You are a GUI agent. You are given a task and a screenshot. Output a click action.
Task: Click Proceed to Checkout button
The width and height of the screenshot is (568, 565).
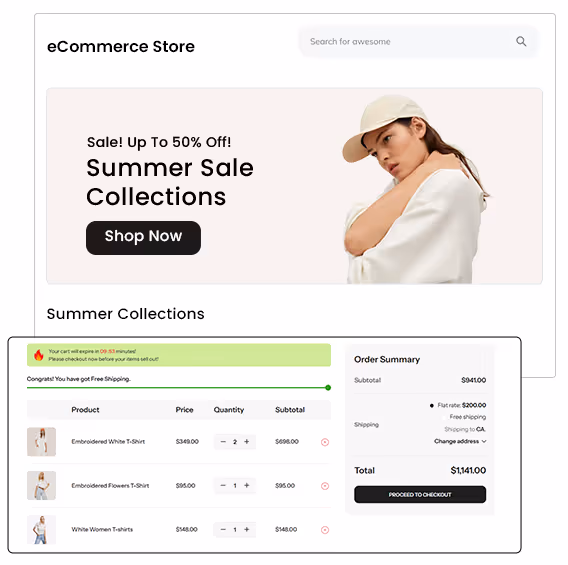click(420, 494)
